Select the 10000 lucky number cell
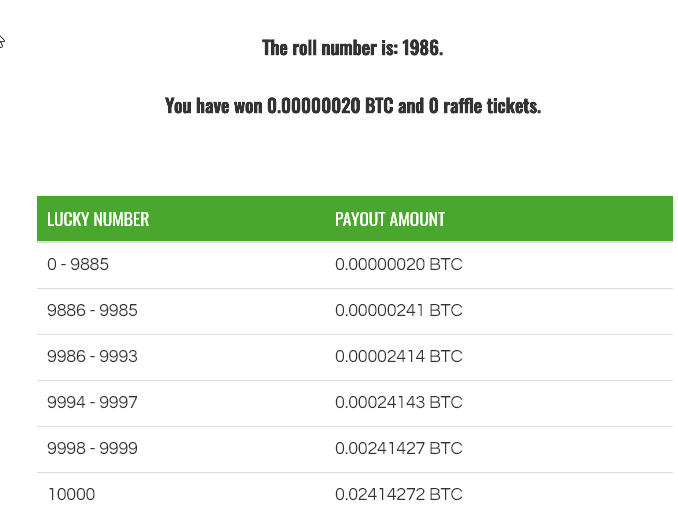The height and width of the screenshot is (532, 678). point(71,494)
